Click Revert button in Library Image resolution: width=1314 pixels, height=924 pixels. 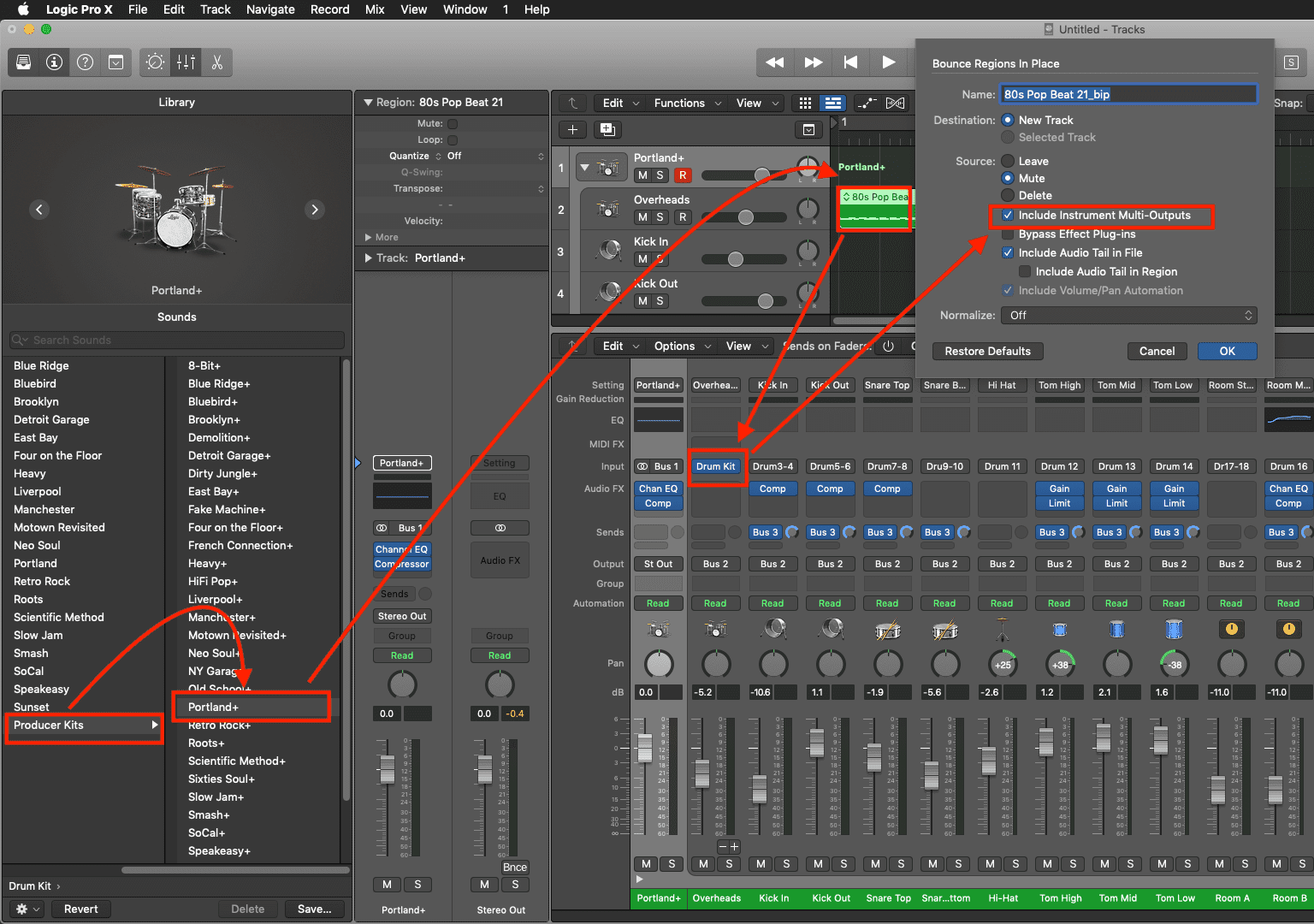tap(81, 909)
